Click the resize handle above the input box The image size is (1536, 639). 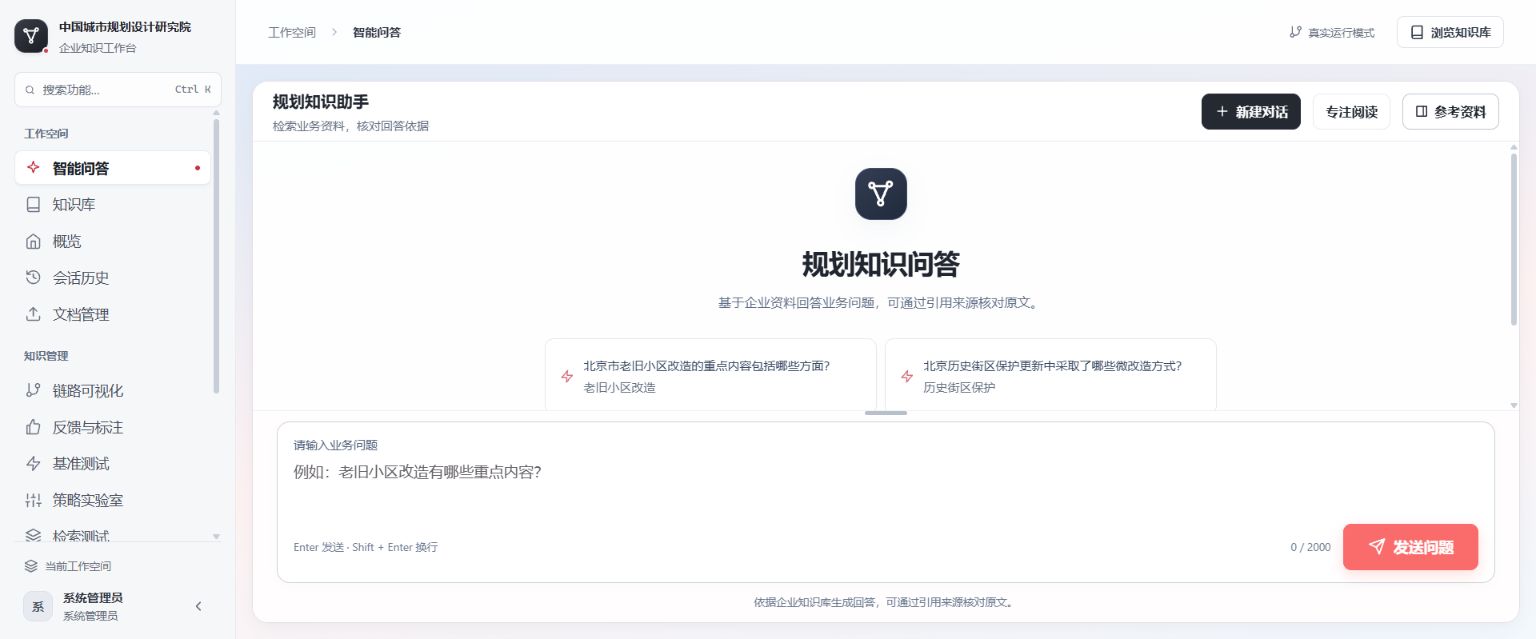(x=886, y=412)
